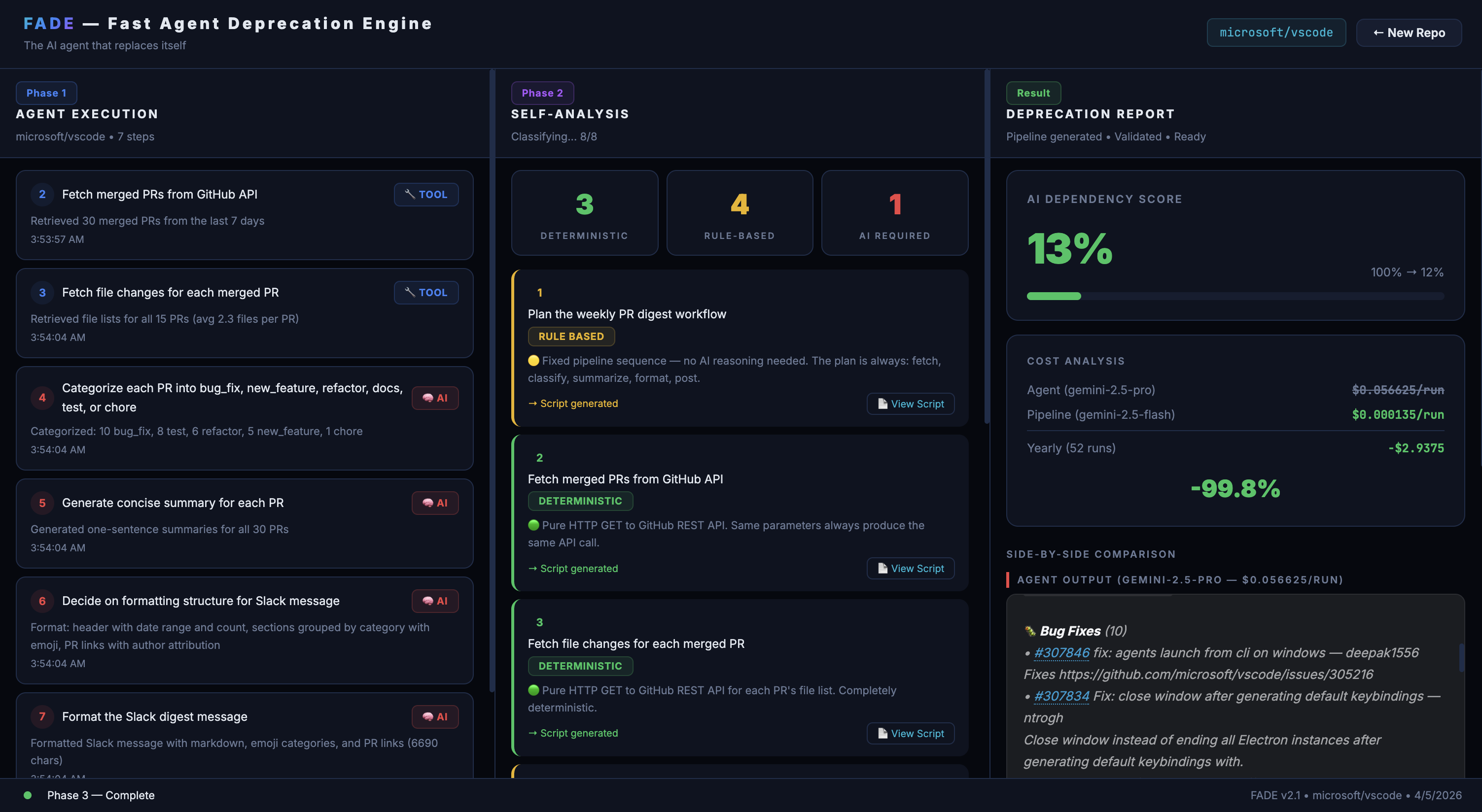Open PR link #307846
Viewport: 1482px width, 812px height.
coord(1061,653)
